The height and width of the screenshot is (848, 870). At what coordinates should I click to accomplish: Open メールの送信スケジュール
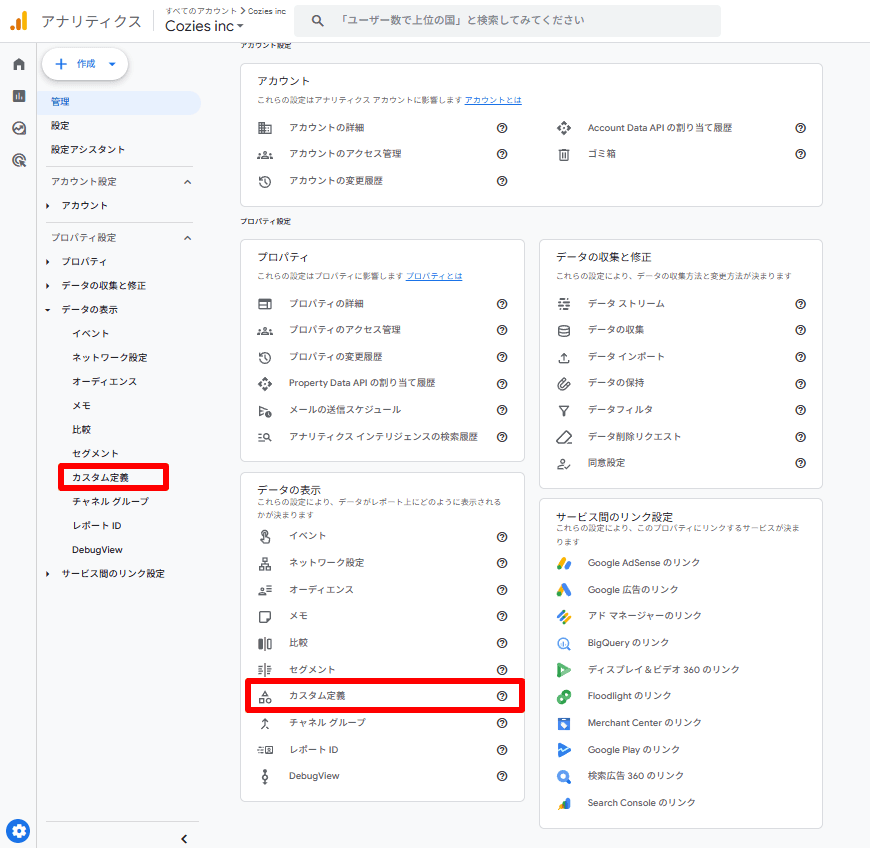pos(345,410)
